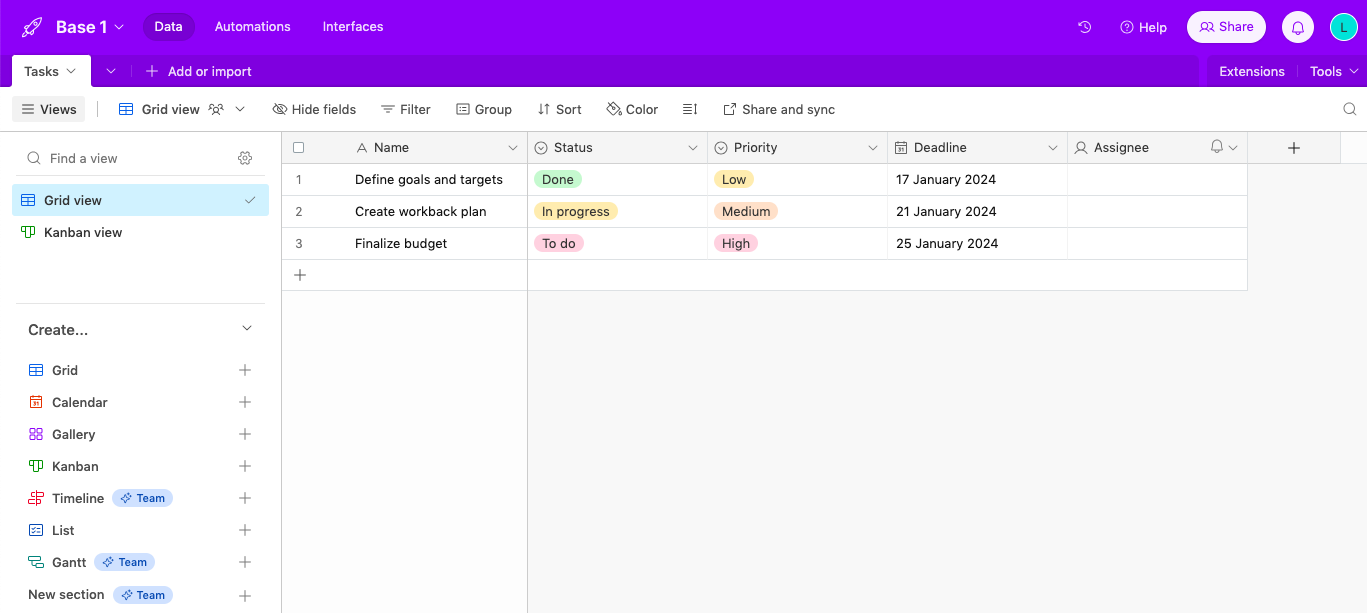
Task: Click the bell icon on the Assignee column
Action: tap(1218, 147)
